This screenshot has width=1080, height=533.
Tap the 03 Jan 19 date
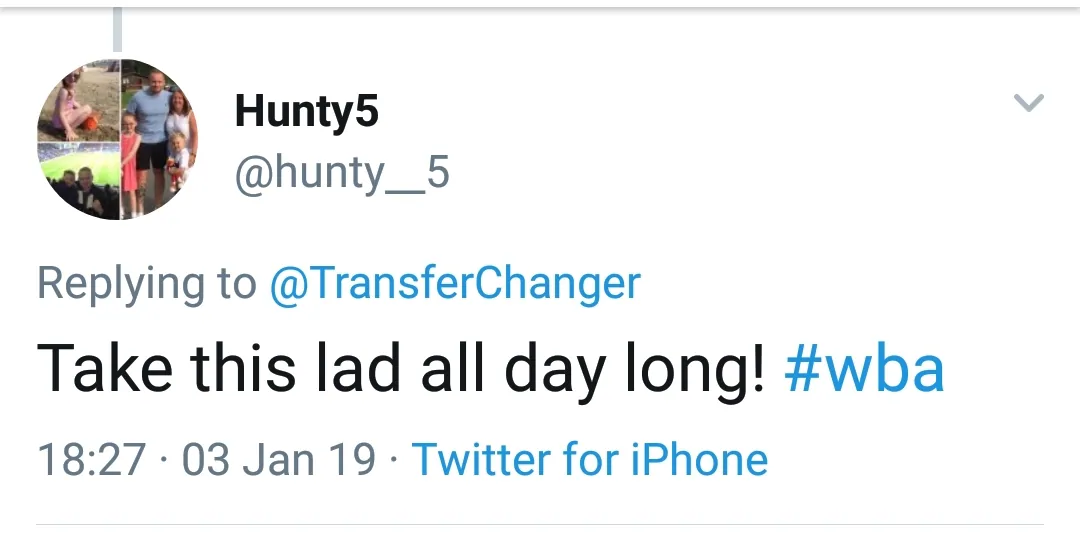279,459
